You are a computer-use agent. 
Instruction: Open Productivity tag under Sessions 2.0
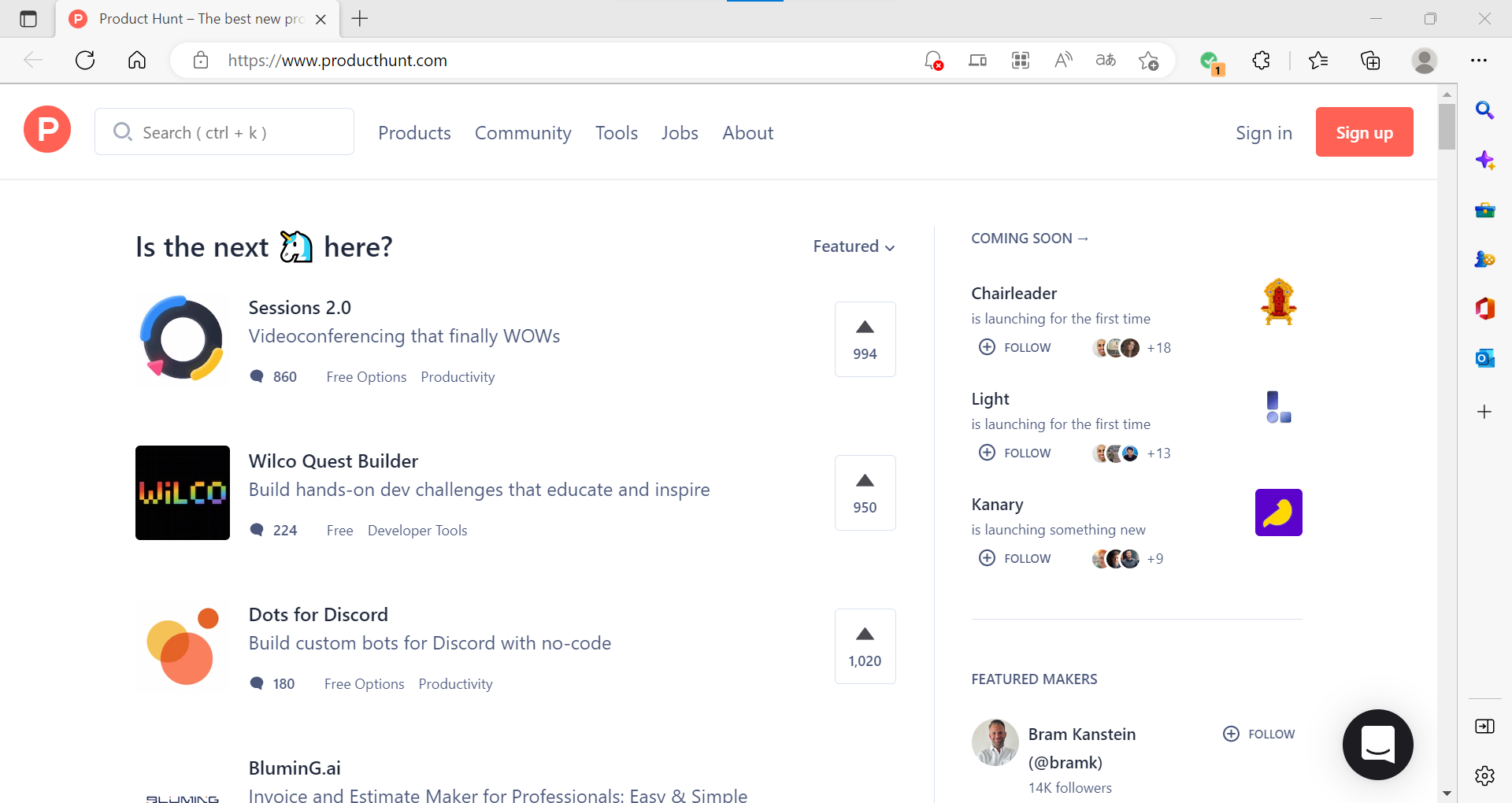458,377
